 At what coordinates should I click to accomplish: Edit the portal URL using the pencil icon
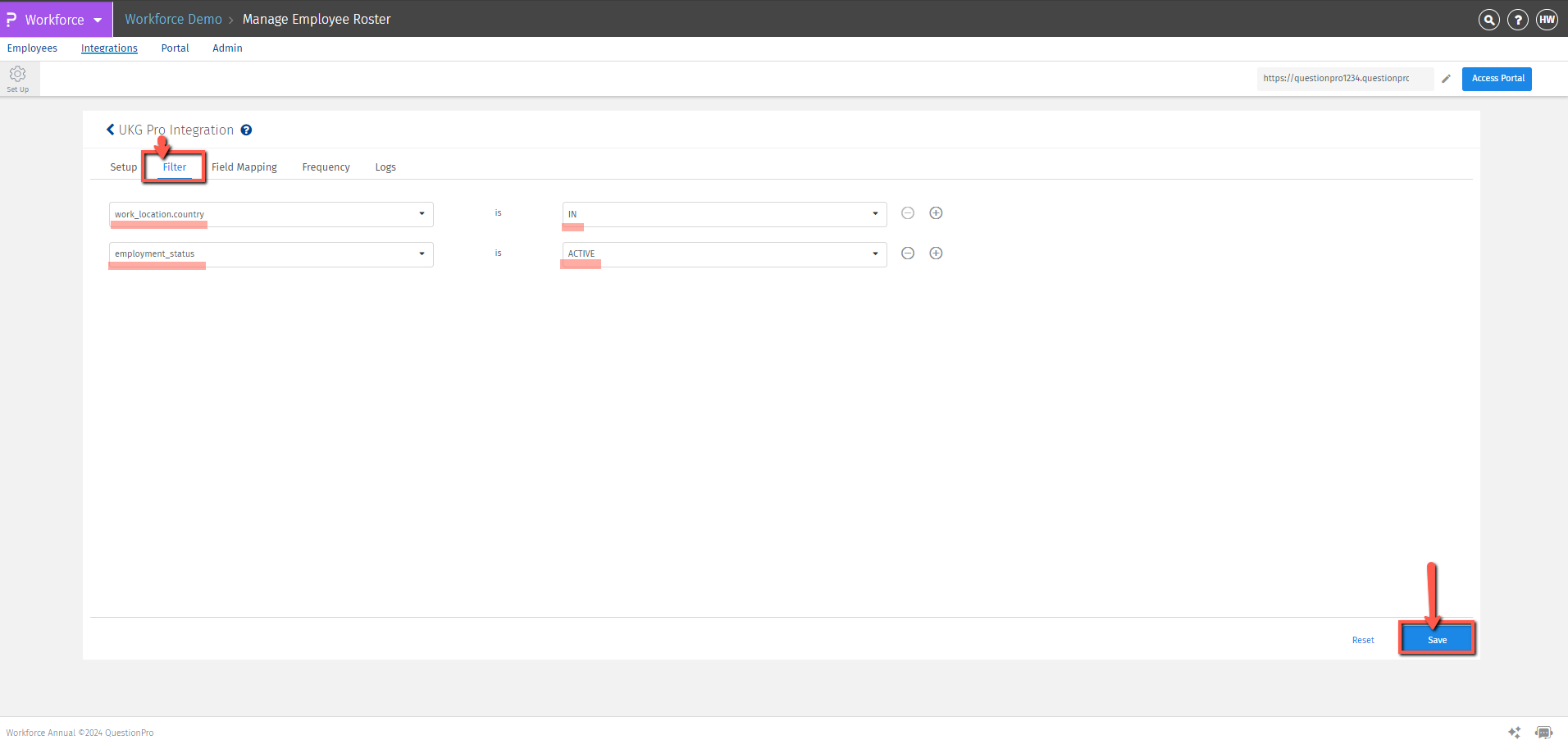[1446, 78]
